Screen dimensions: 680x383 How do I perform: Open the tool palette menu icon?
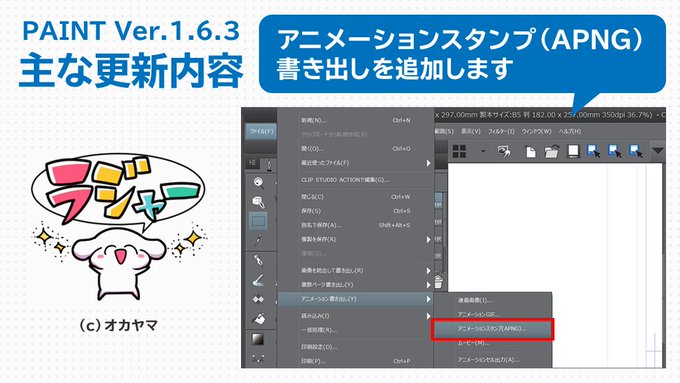coord(252,163)
